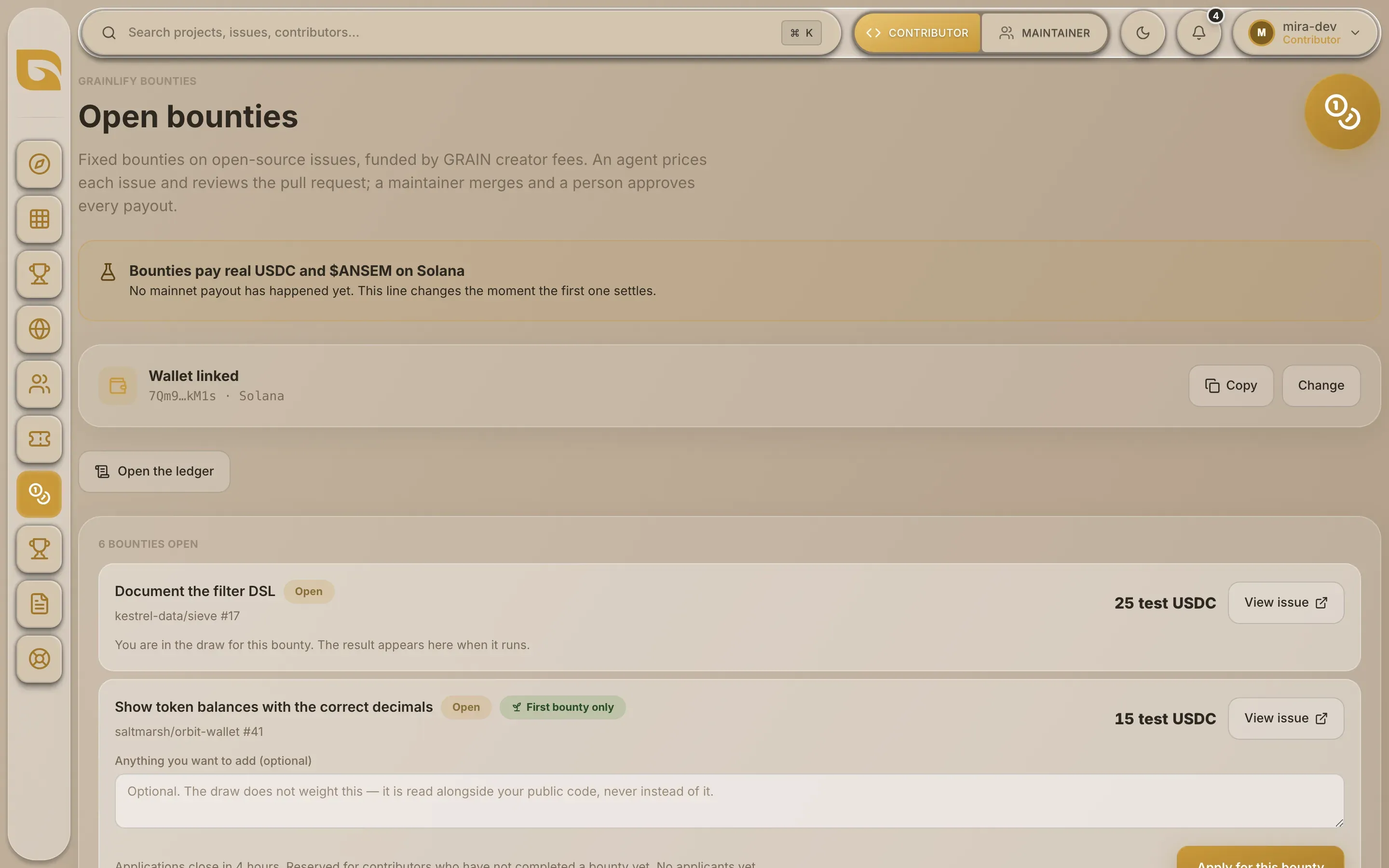
Task: Open the ledger
Action: pos(154,471)
